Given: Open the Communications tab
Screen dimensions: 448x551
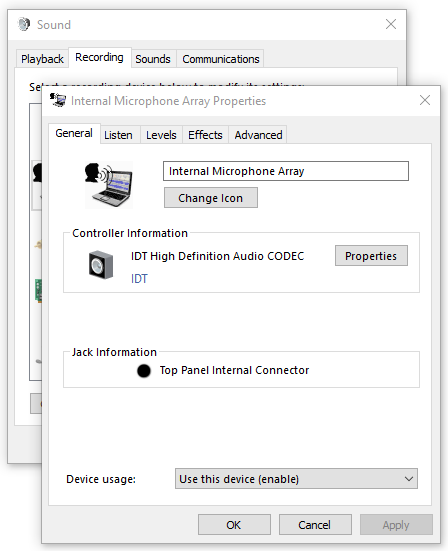Looking at the screenshot, I should (221, 59).
